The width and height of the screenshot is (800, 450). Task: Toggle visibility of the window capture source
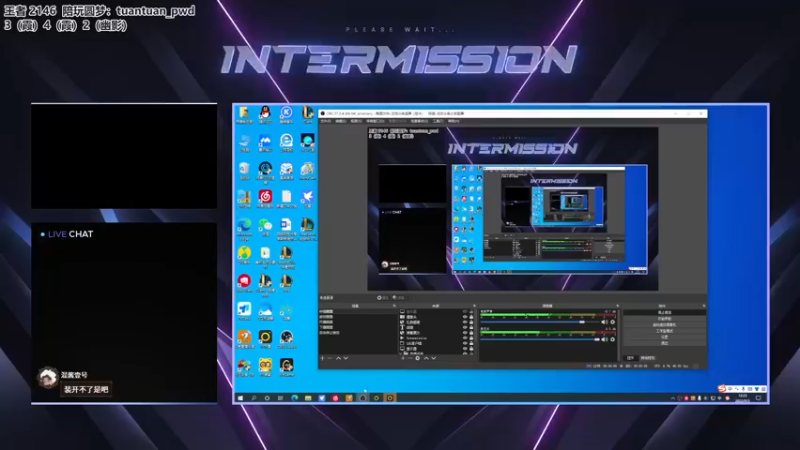pos(465,343)
